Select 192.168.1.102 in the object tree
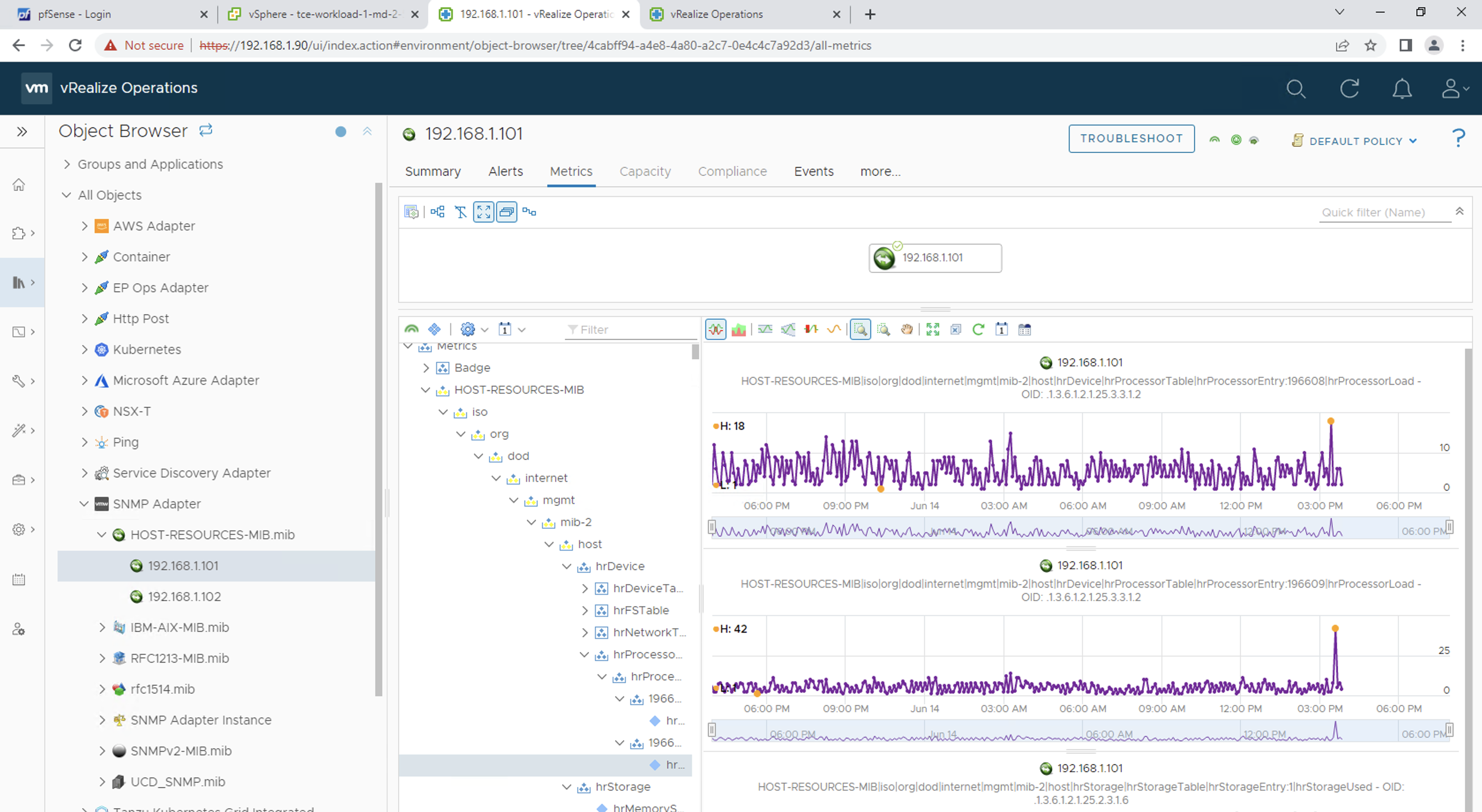 [x=184, y=597]
